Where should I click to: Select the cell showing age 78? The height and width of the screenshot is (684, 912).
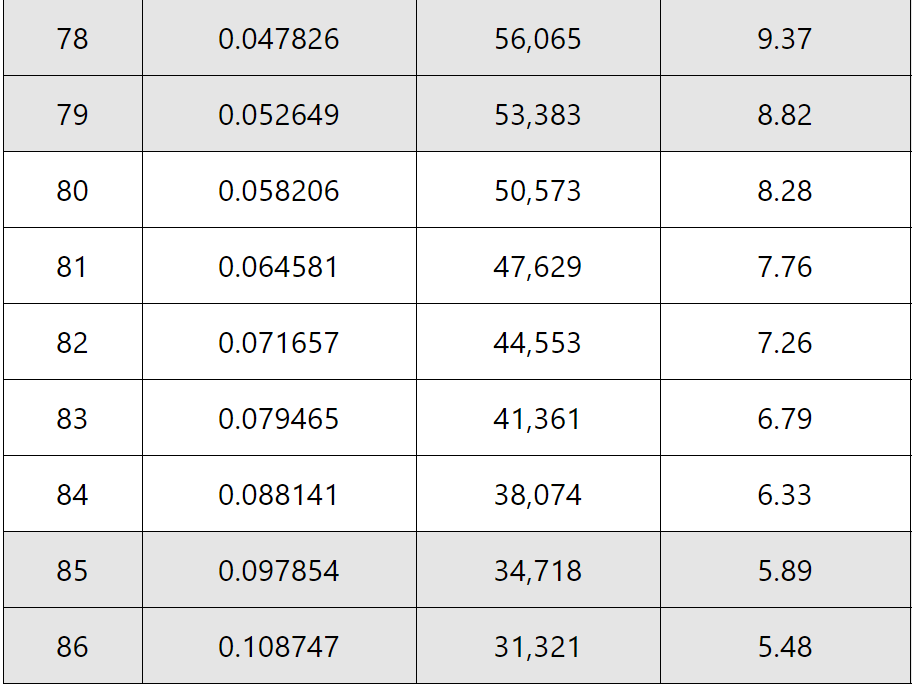point(73,38)
